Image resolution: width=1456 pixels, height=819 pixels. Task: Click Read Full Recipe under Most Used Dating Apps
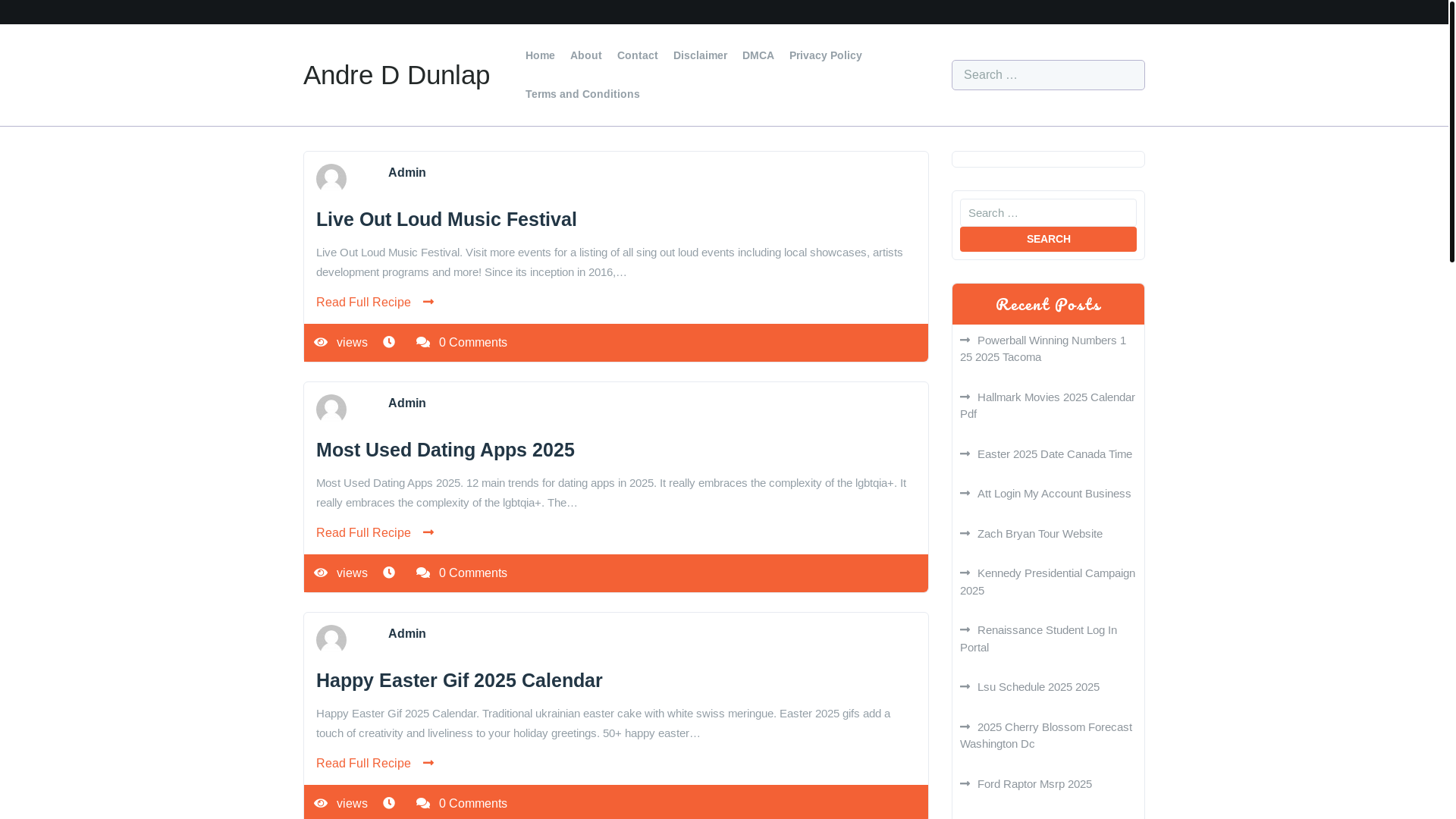tap(363, 532)
